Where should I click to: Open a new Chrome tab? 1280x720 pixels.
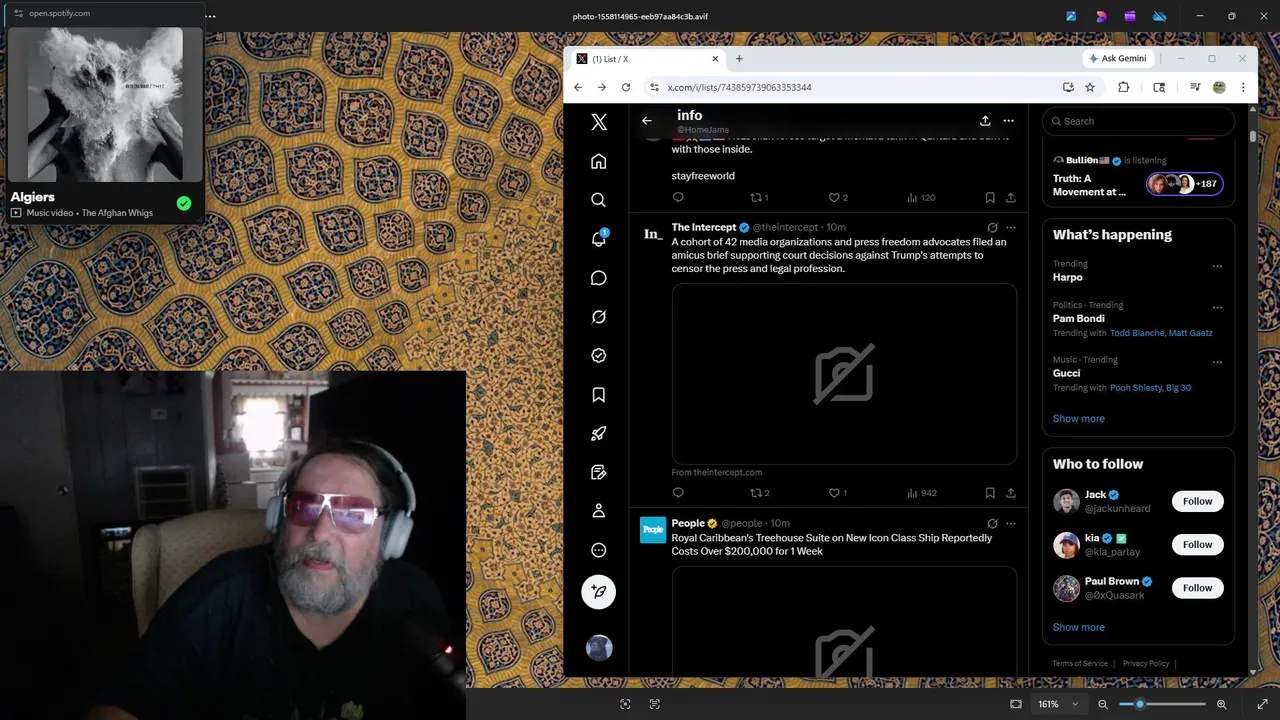tap(739, 59)
